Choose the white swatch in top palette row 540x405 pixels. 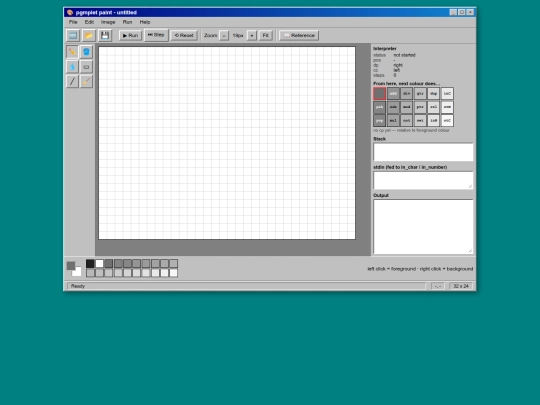coord(100,264)
